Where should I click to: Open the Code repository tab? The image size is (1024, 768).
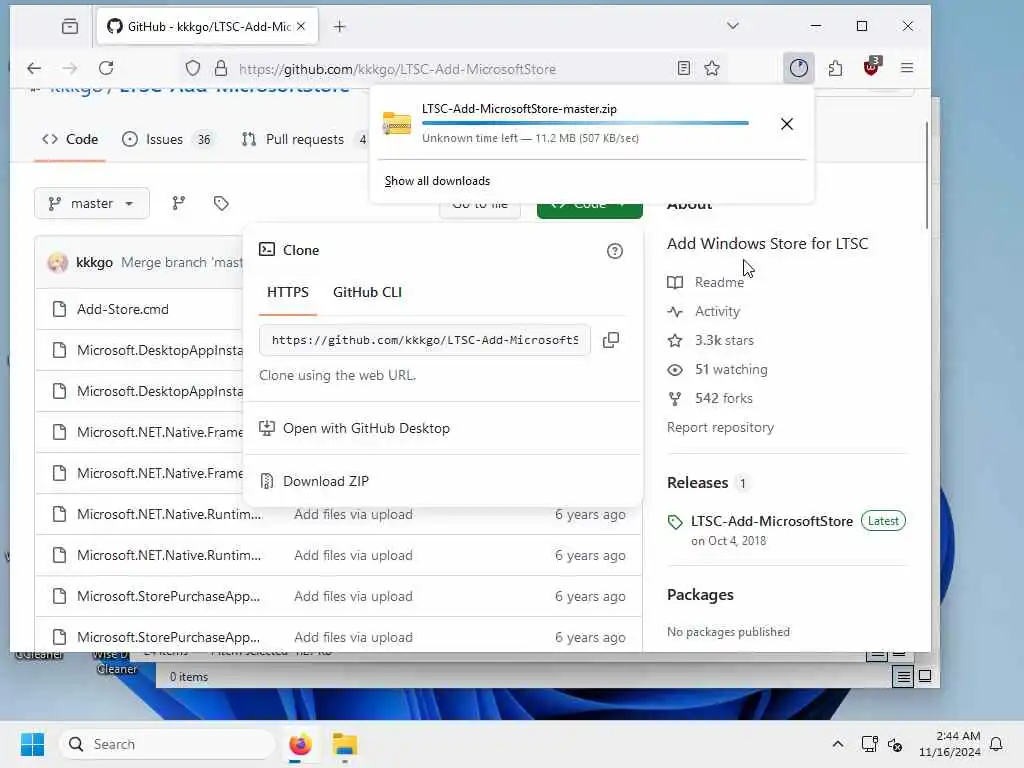pos(70,139)
